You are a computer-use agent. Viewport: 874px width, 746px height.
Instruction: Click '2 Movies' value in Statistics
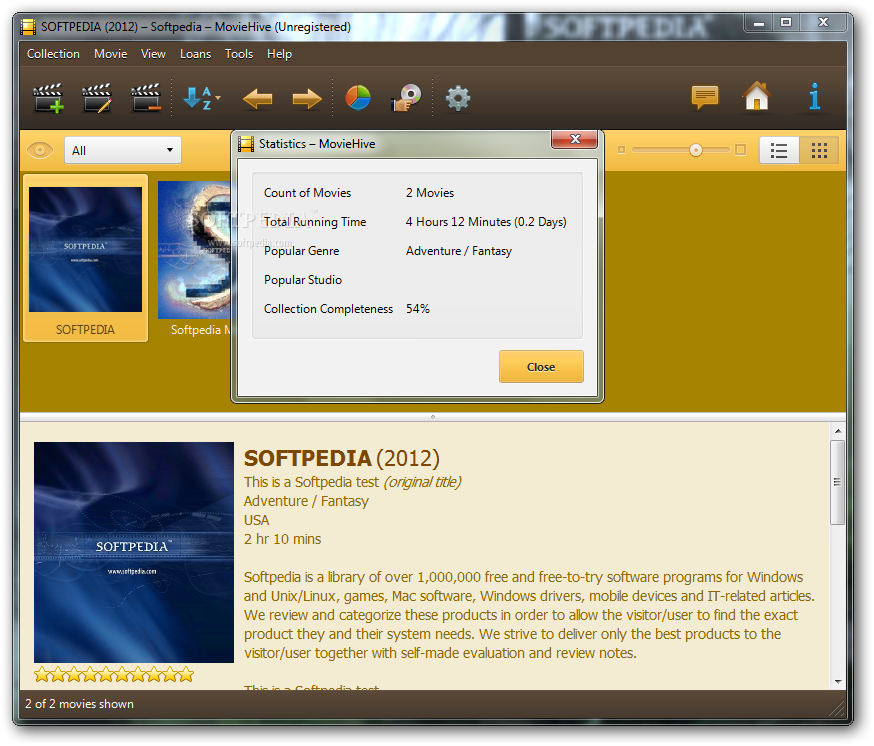(x=430, y=193)
